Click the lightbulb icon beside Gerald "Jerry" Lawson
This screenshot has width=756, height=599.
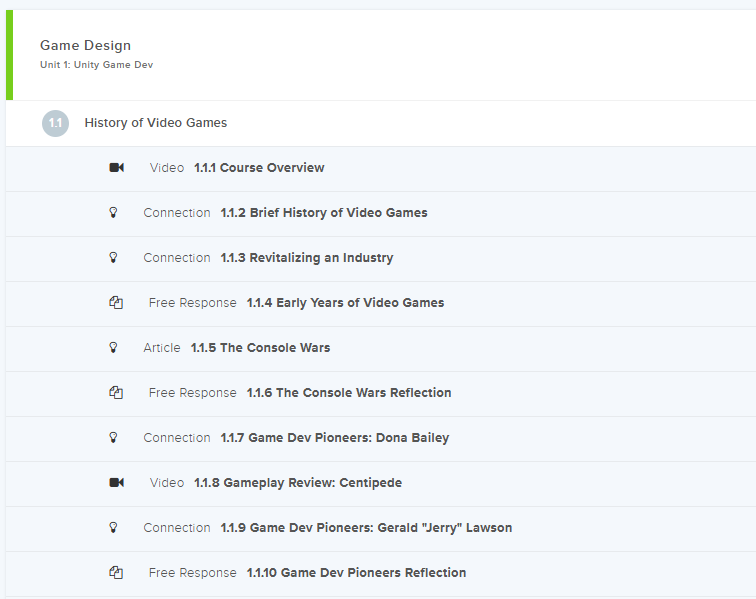[x=113, y=527]
